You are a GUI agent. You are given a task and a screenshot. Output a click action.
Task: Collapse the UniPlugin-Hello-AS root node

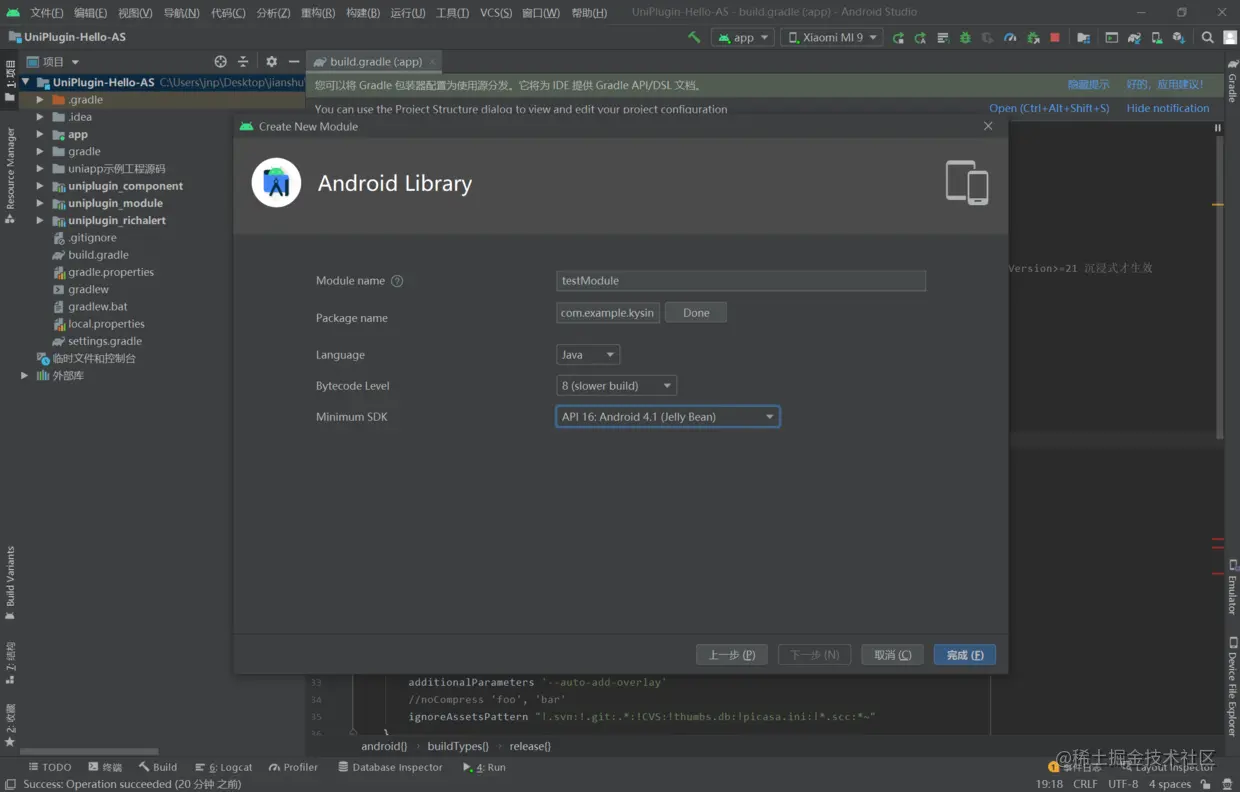(27, 82)
